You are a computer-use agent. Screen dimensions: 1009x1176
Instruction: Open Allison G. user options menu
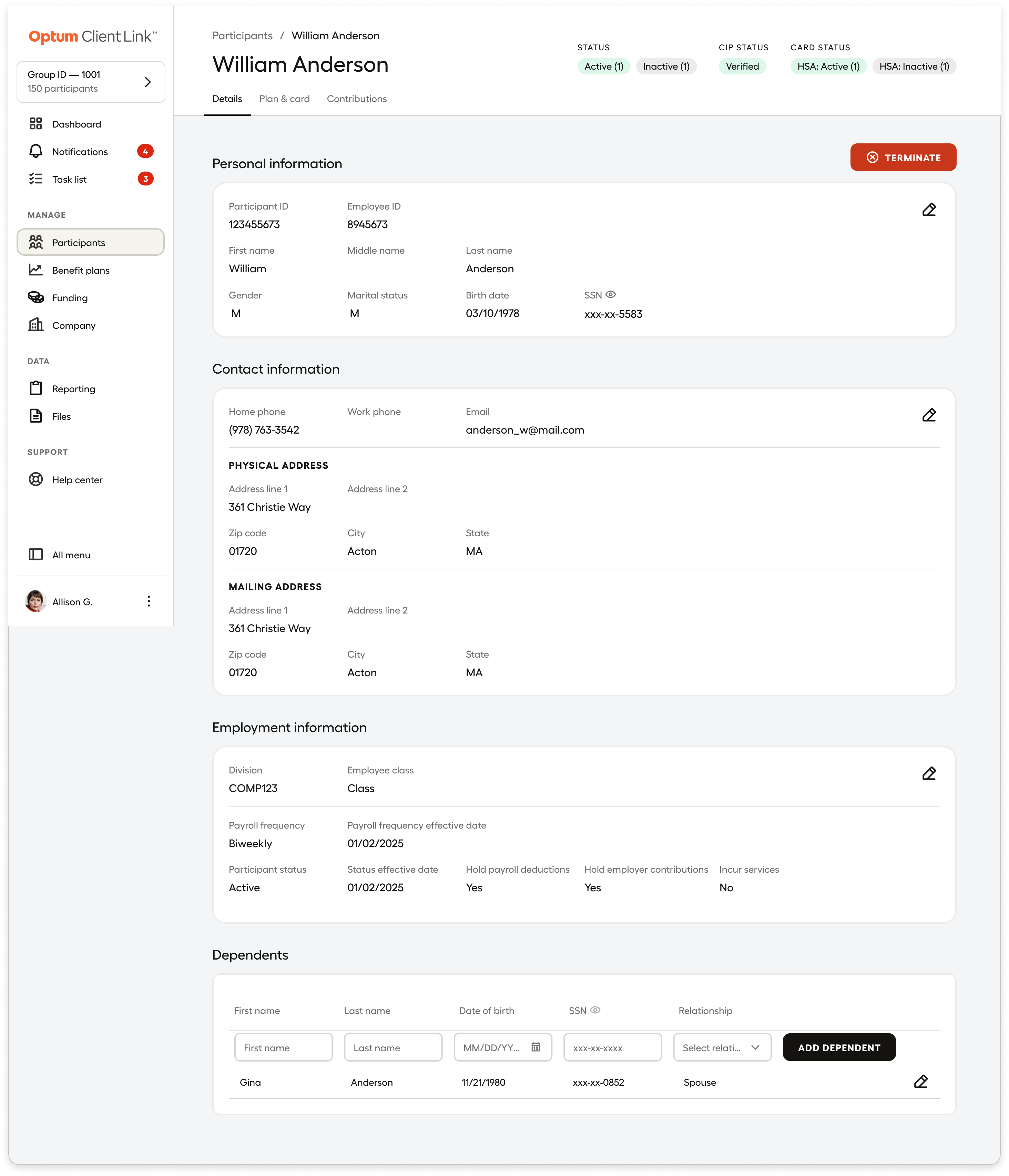tap(149, 602)
